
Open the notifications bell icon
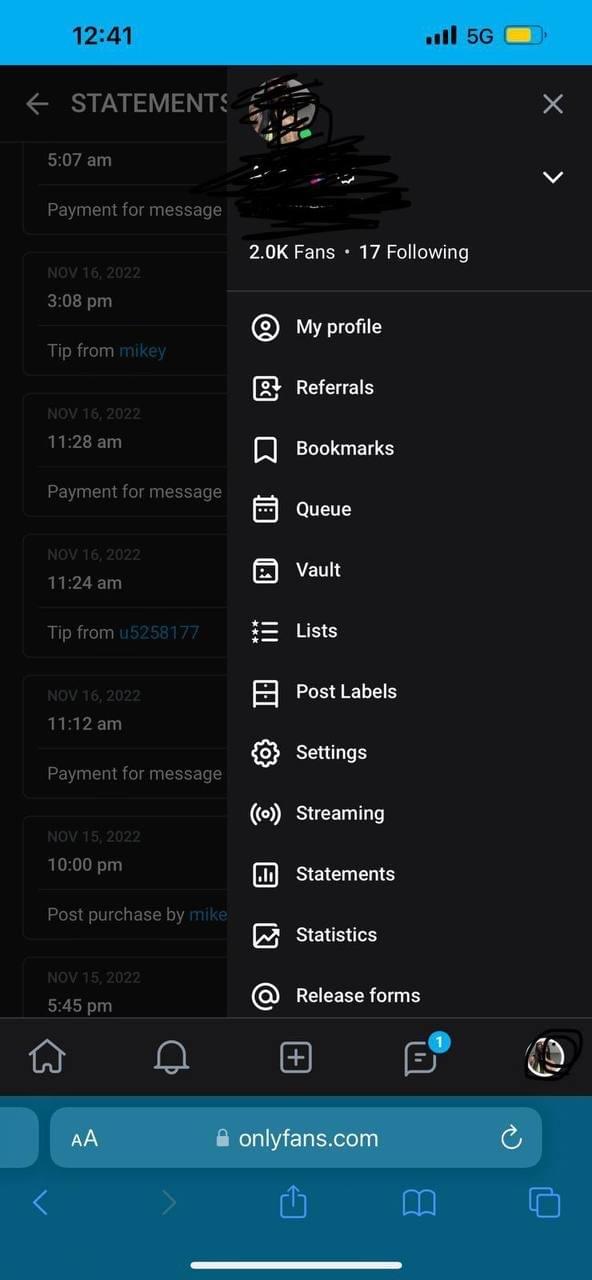click(x=171, y=1056)
